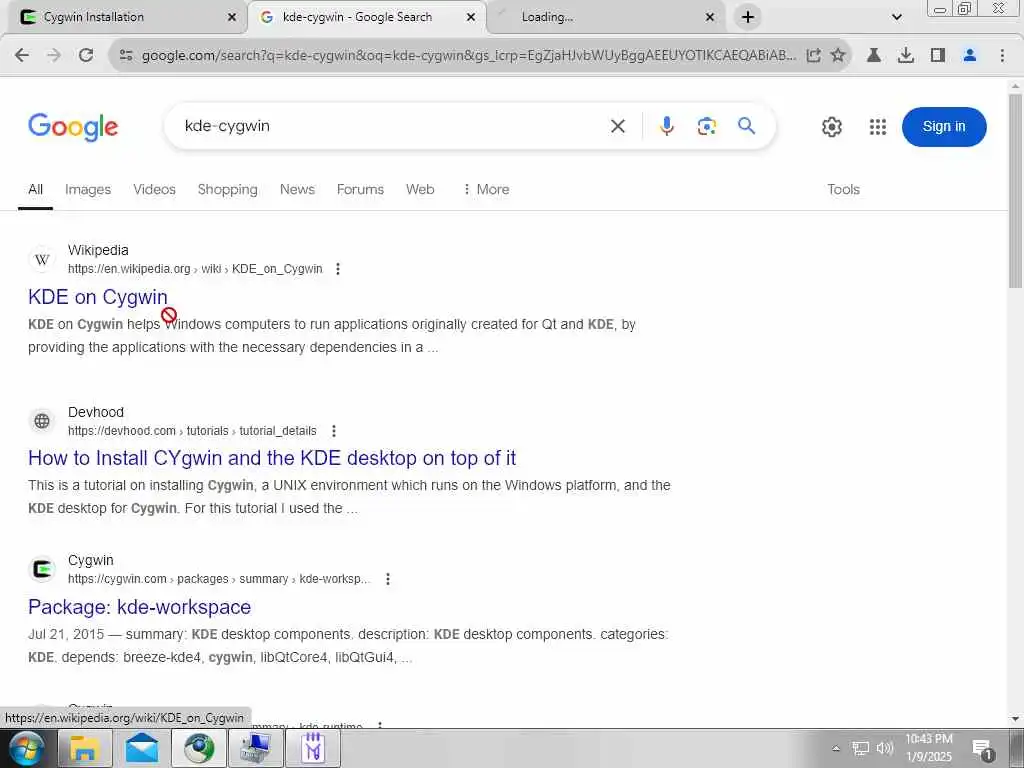Click the Google logo
The height and width of the screenshot is (768, 1024).
pyautogui.click(x=73, y=127)
